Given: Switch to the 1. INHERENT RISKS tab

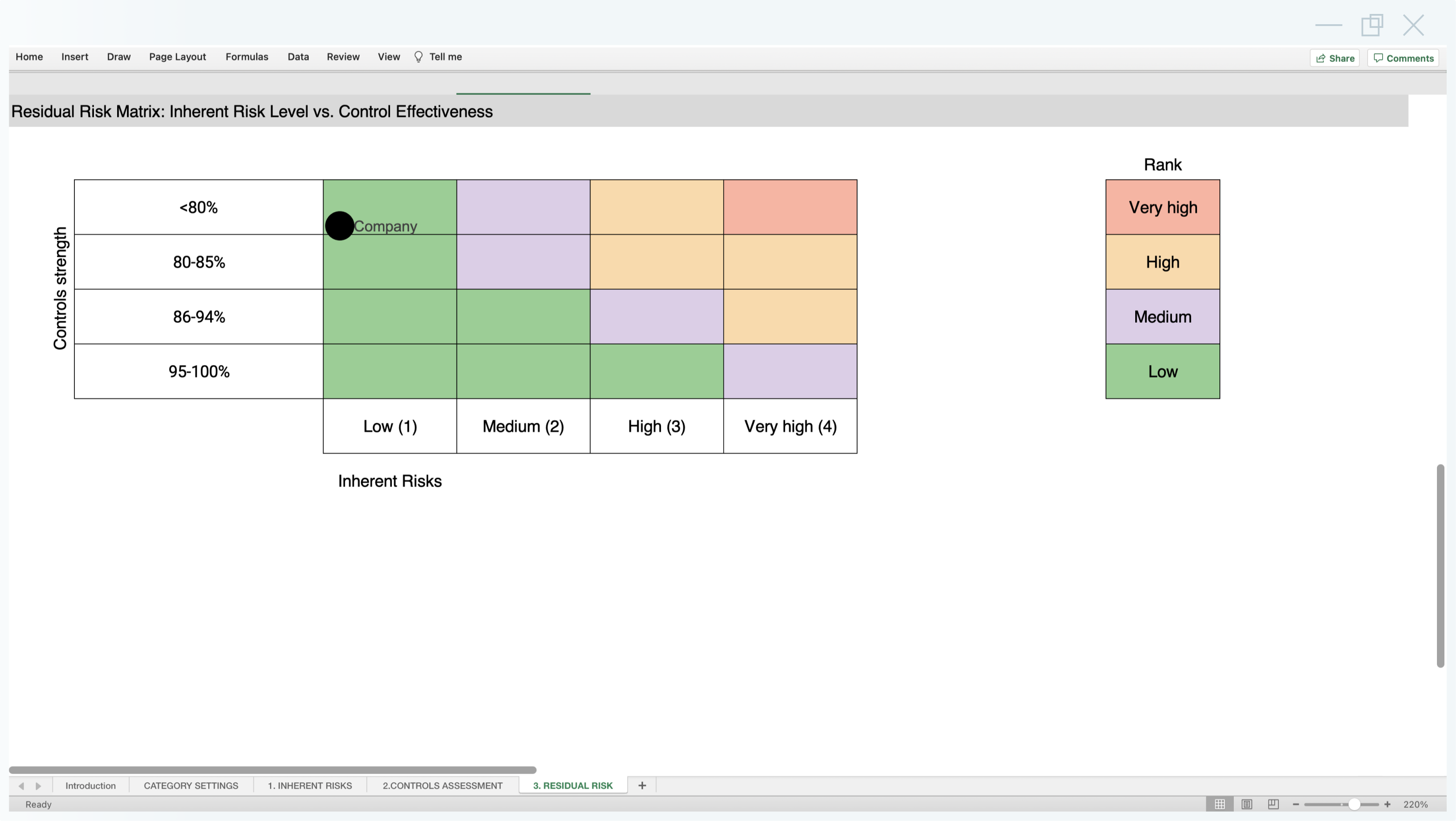Looking at the screenshot, I should [x=310, y=785].
